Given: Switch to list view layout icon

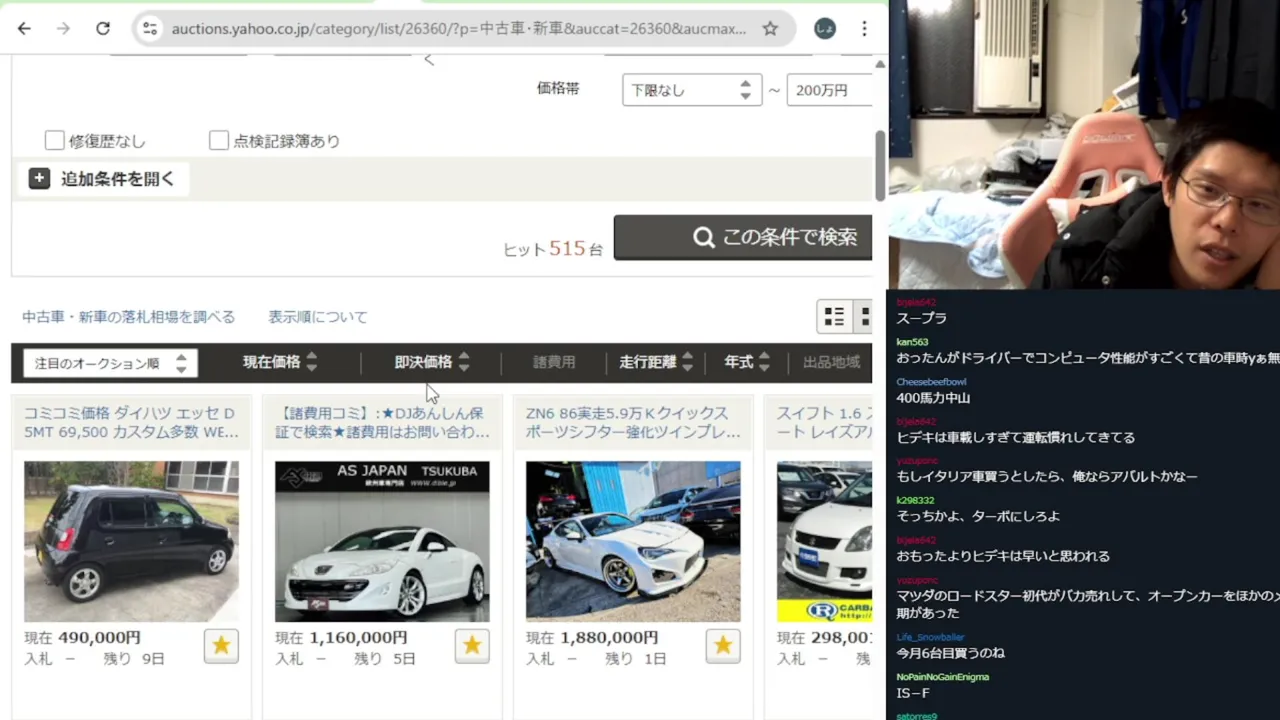Looking at the screenshot, I should pos(834,317).
